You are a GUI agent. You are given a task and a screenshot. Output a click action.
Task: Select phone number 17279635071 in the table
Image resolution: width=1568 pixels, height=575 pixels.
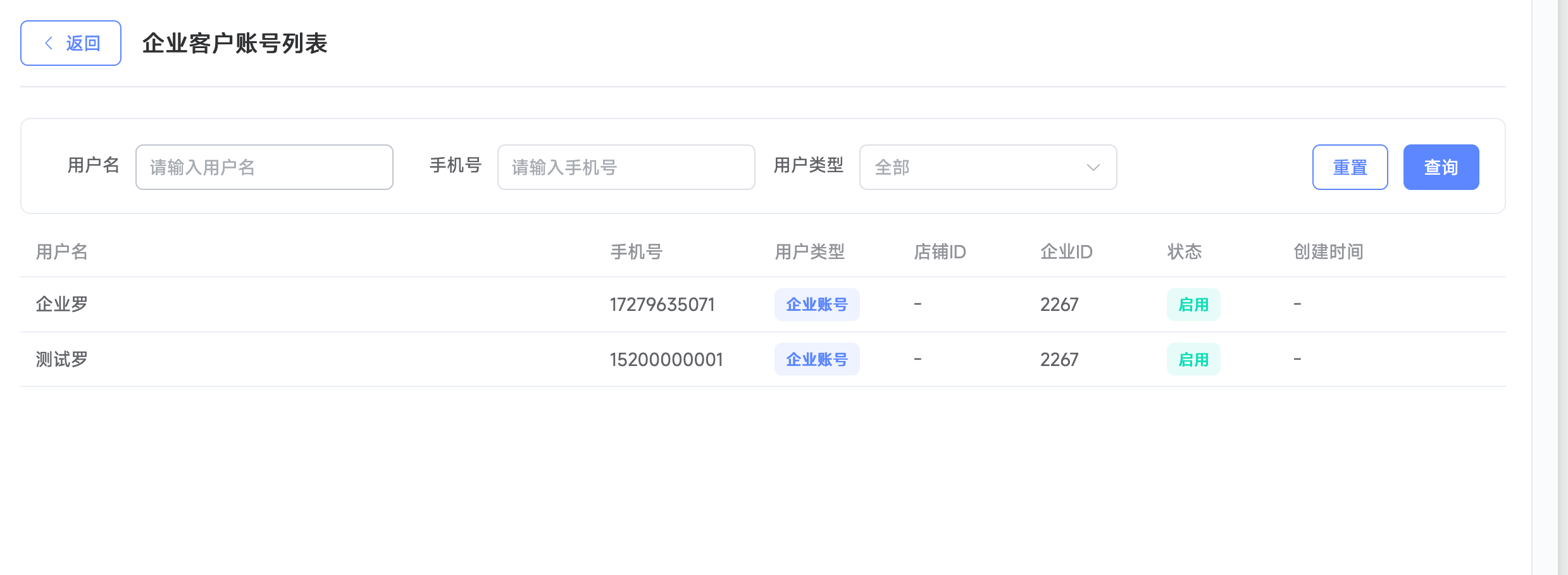click(x=662, y=305)
